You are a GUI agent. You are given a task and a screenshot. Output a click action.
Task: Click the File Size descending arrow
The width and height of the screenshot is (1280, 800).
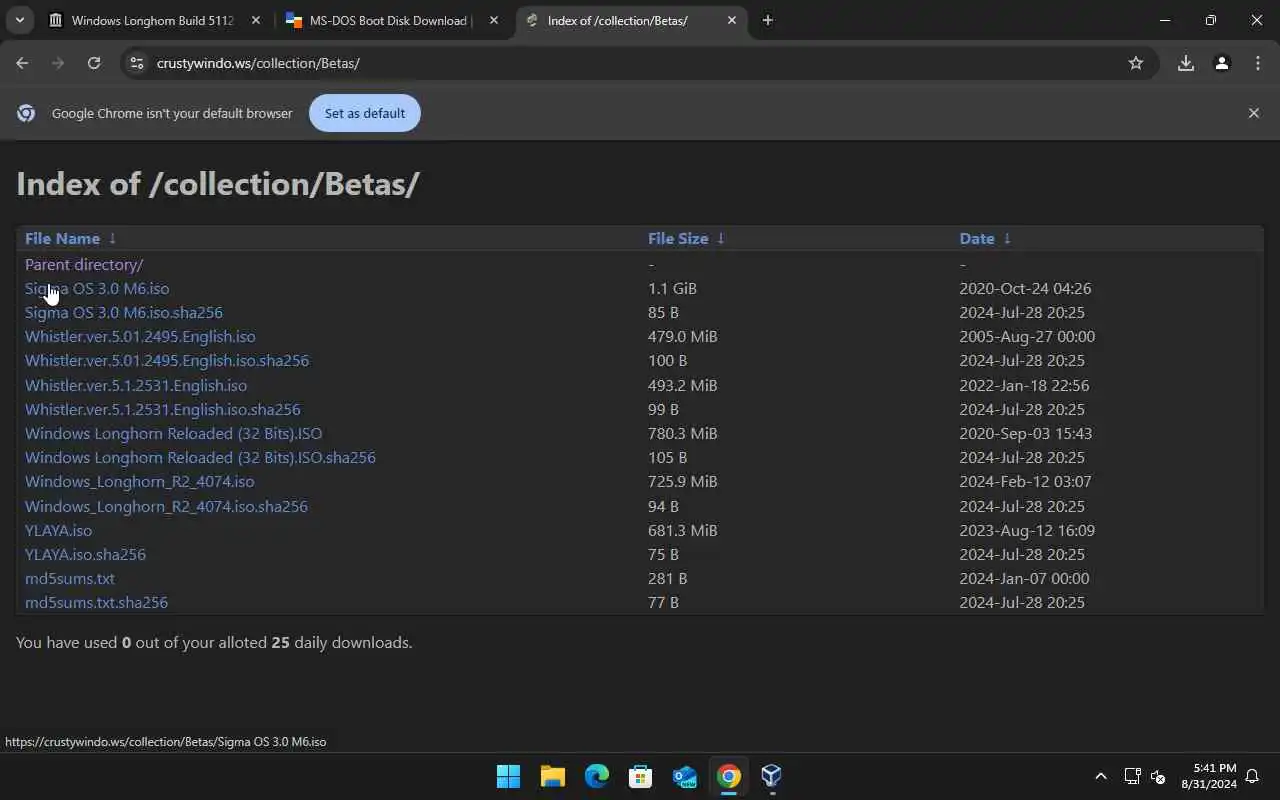[x=720, y=238]
